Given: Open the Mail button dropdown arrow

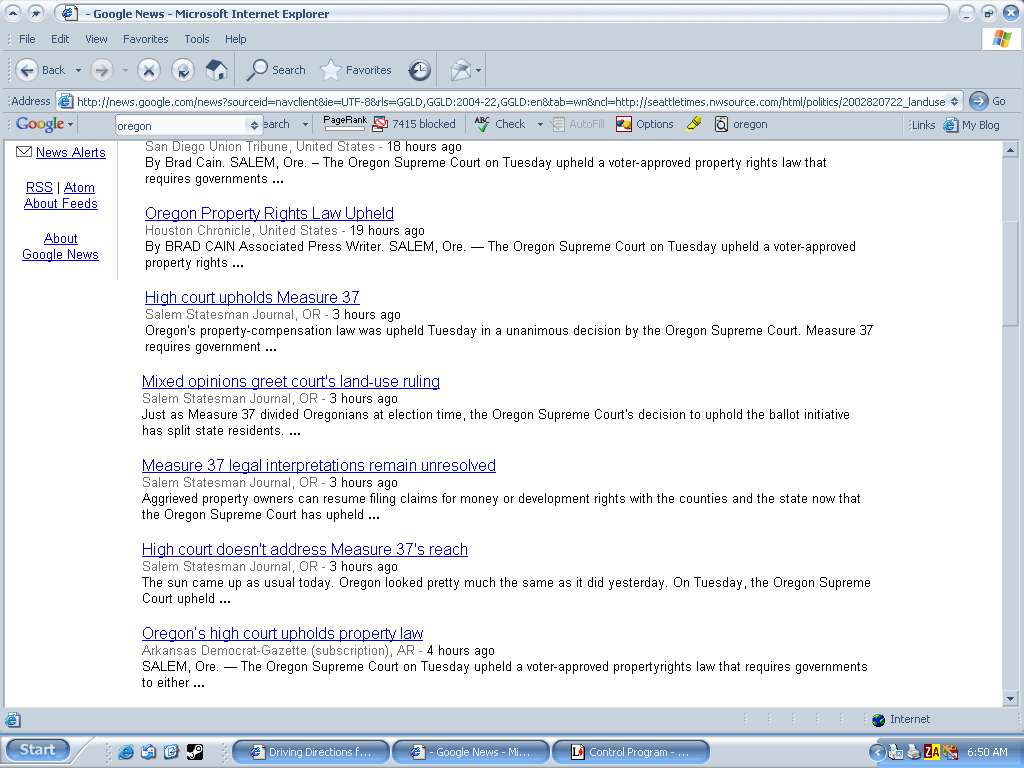Looking at the screenshot, I should coord(479,70).
